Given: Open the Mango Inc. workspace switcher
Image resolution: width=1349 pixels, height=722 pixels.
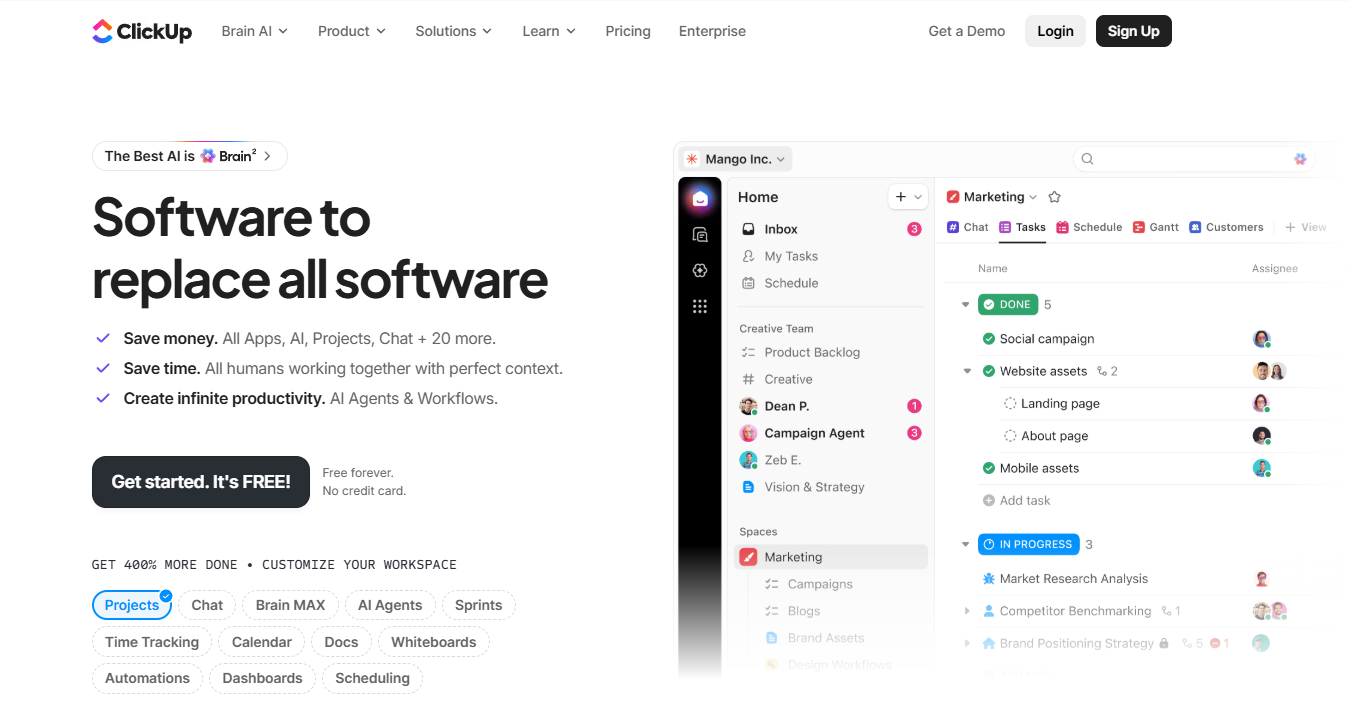Looking at the screenshot, I should click(x=736, y=159).
